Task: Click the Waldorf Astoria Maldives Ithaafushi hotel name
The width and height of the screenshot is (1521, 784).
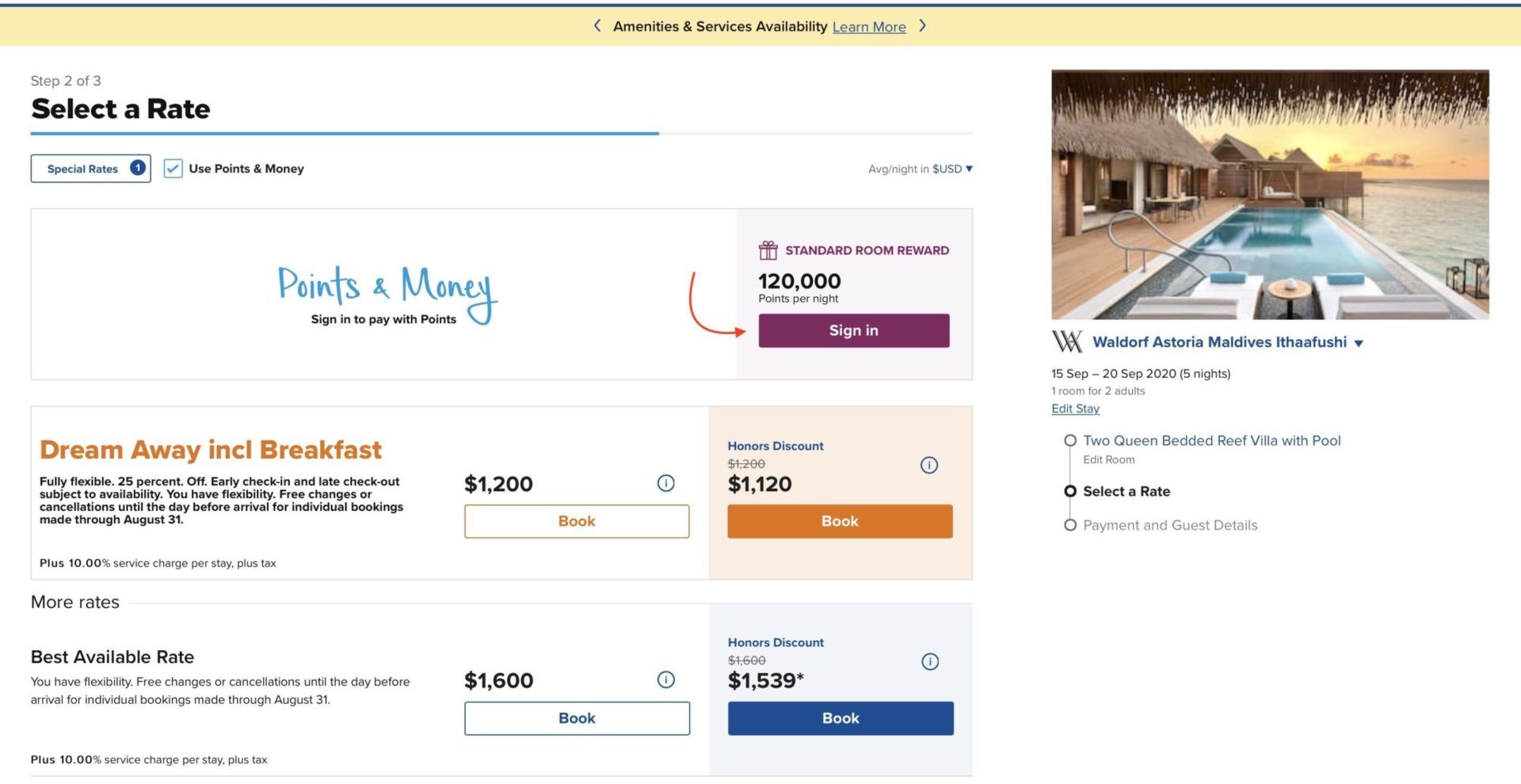Action: pos(1219,342)
